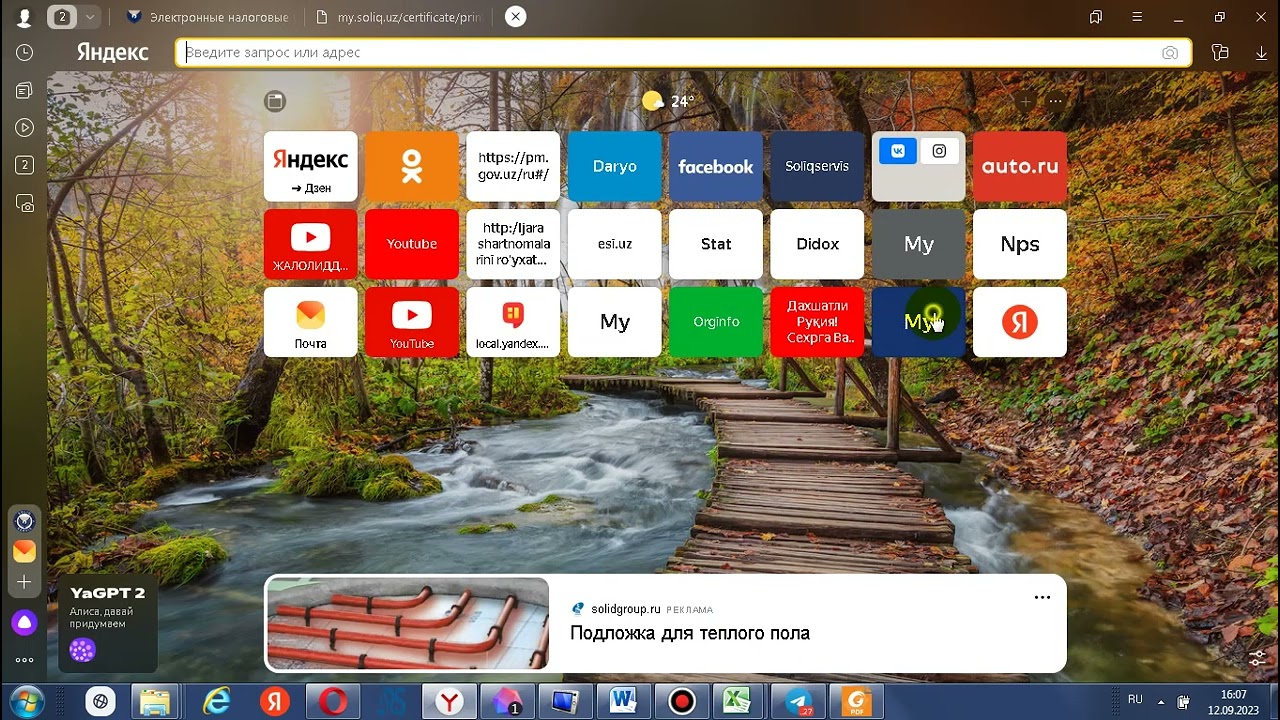Open the red Дахшатли Рукия tile
The image size is (1280, 720).
click(817, 322)
